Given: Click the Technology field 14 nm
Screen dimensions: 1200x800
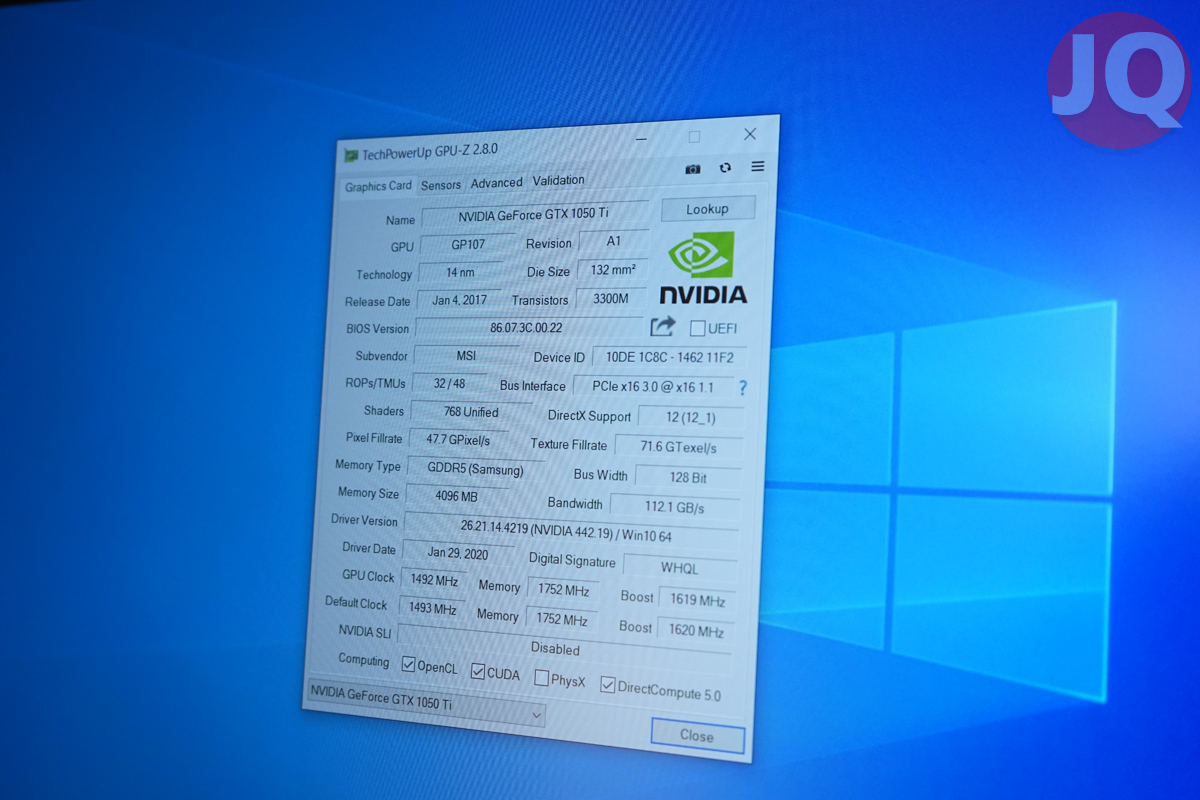Looking at the screenshot, I should pyautogui.click(x=461, y=273).
